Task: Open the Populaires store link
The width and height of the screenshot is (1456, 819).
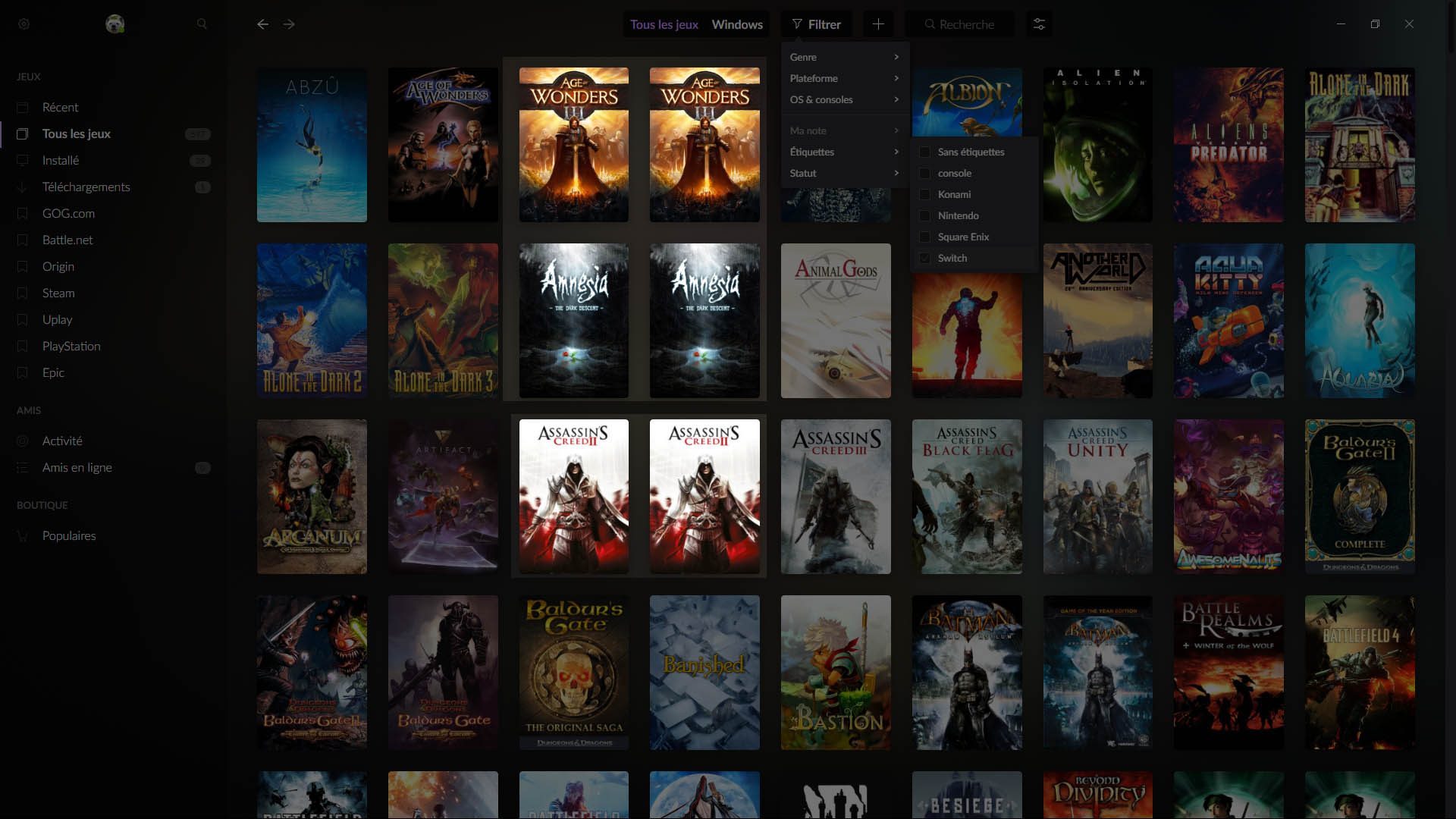Action: [x=114, y=536]
